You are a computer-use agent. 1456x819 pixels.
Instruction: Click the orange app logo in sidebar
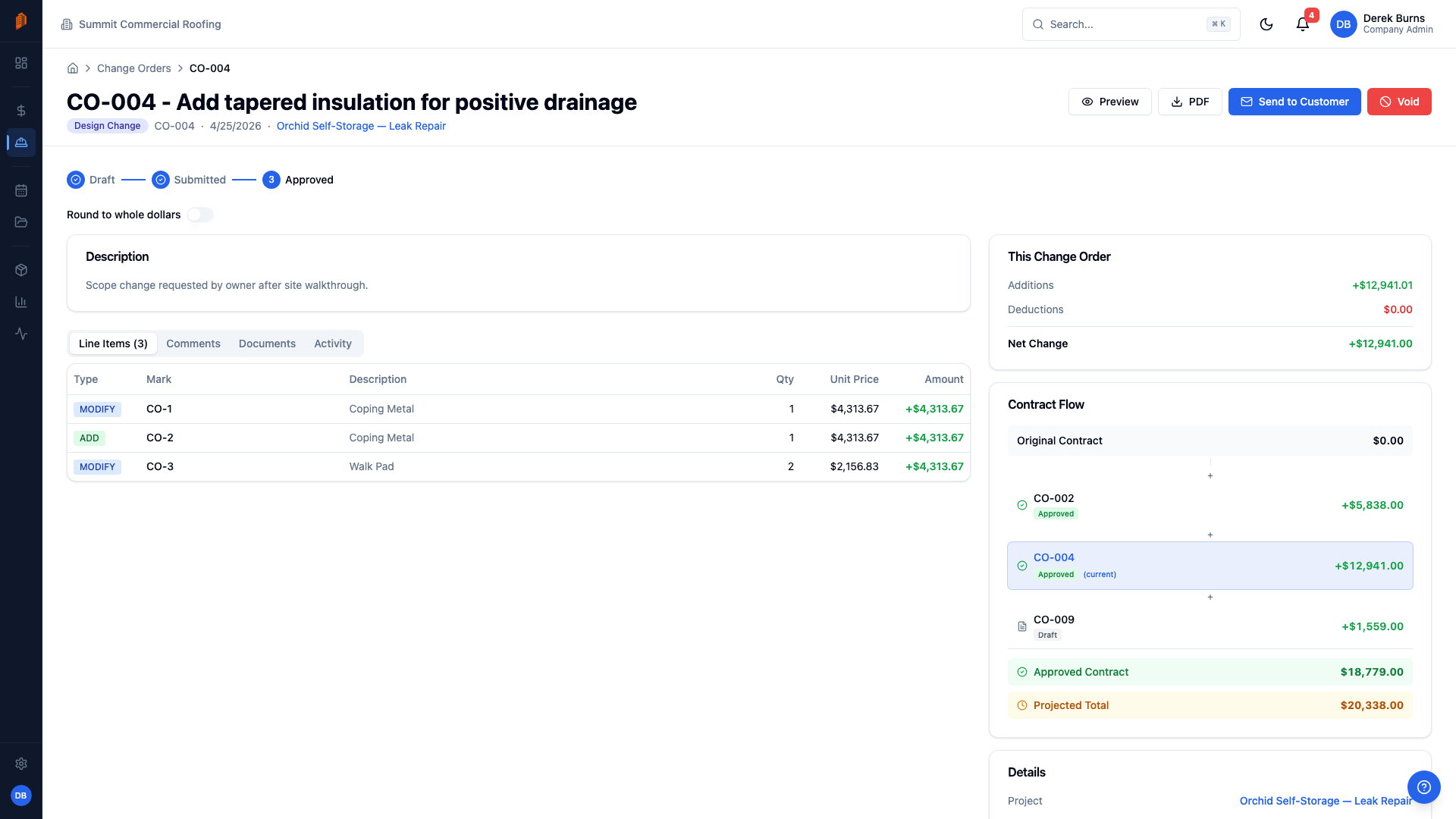[x=21, y=21]
